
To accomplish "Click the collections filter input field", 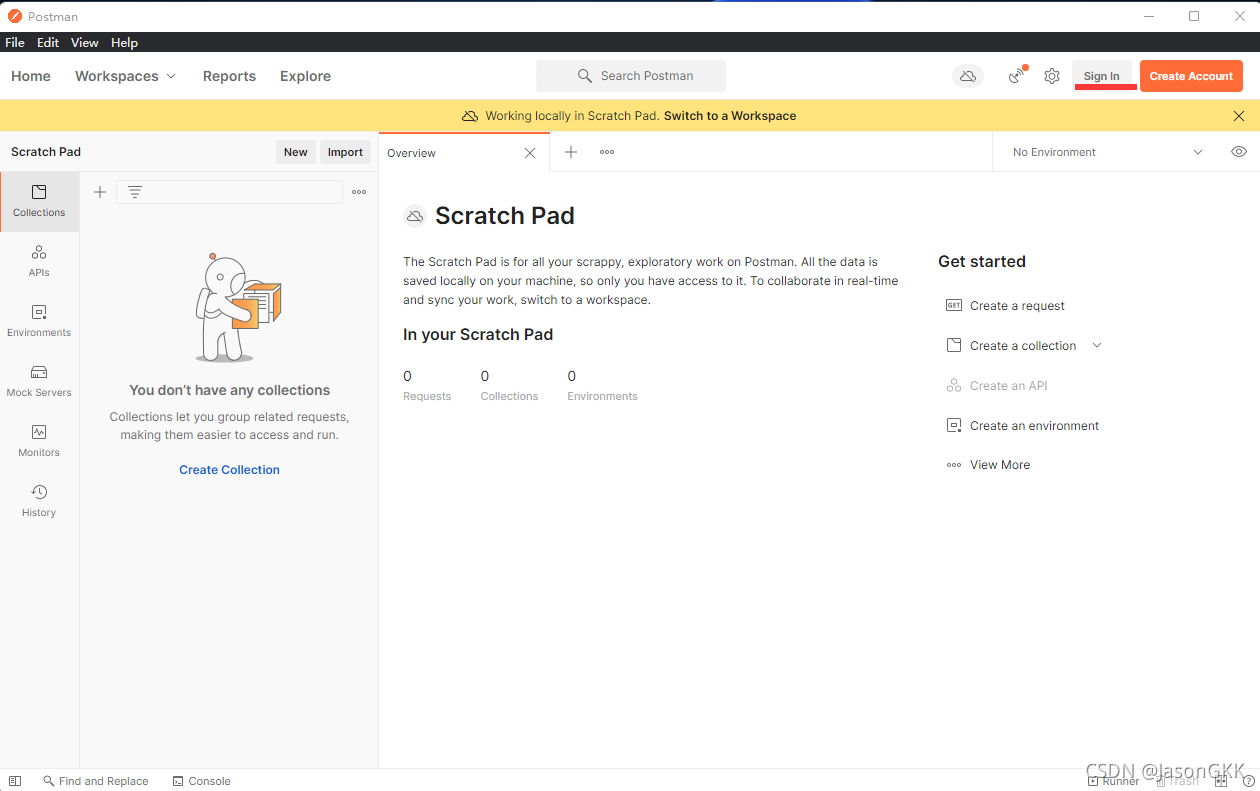I will click(x=229, y=192).
